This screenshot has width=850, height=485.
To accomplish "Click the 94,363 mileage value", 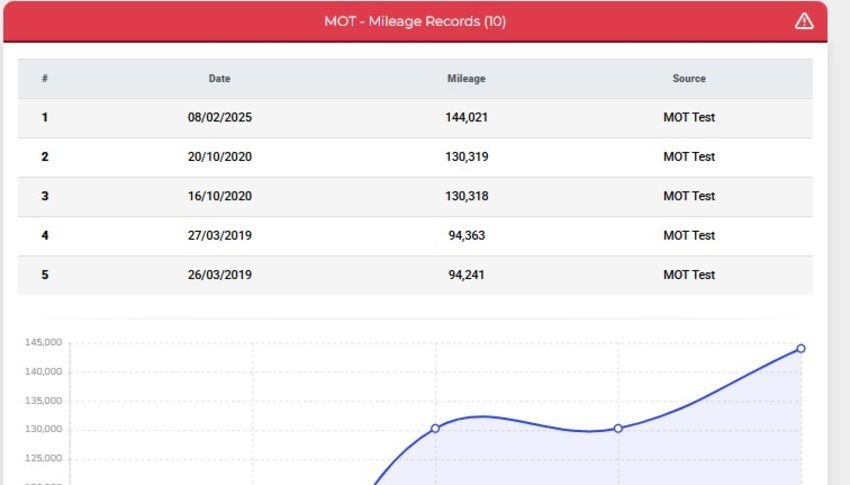I will 466,236.
